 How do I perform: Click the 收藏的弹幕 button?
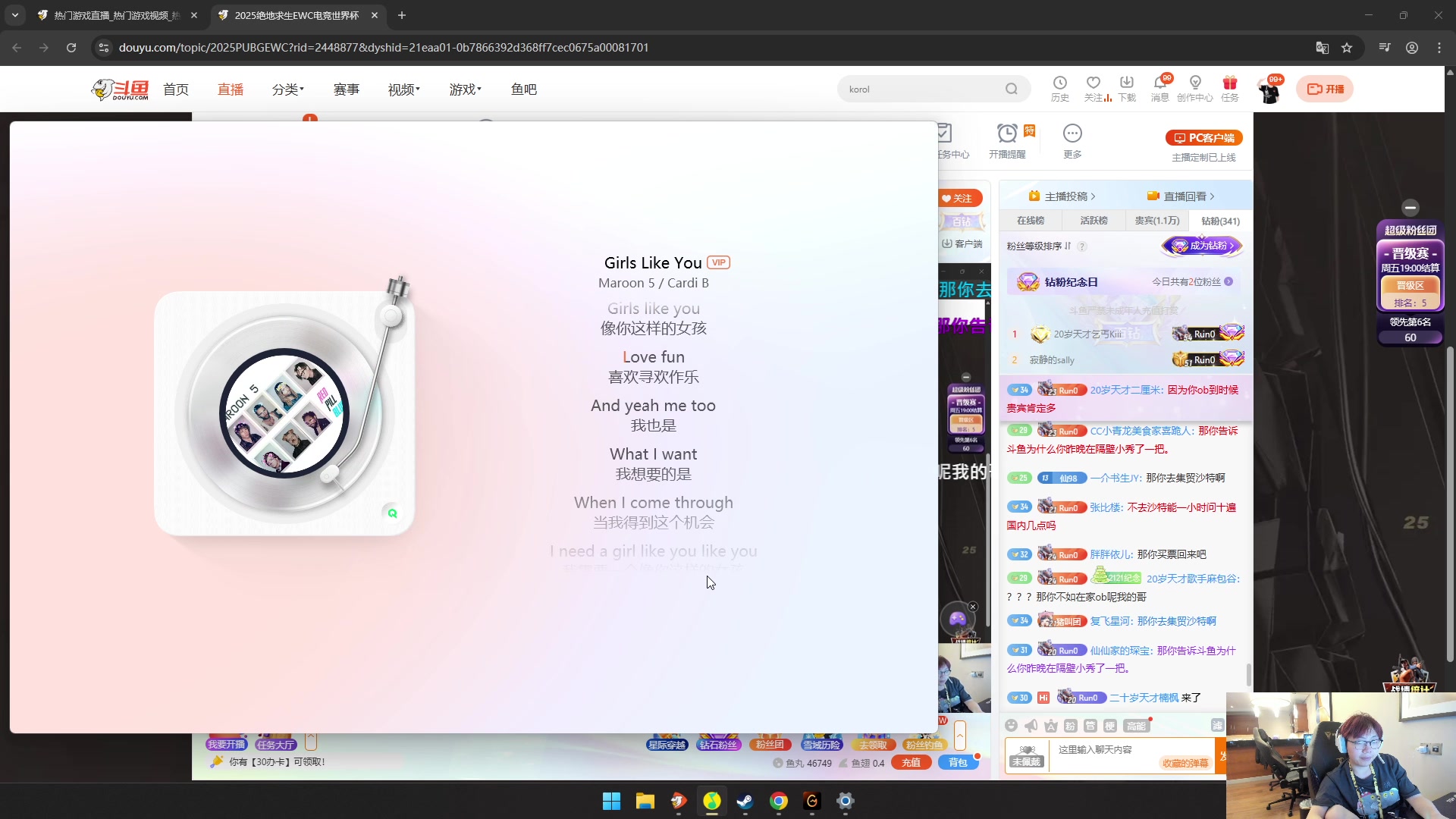tap(1185, 764)
